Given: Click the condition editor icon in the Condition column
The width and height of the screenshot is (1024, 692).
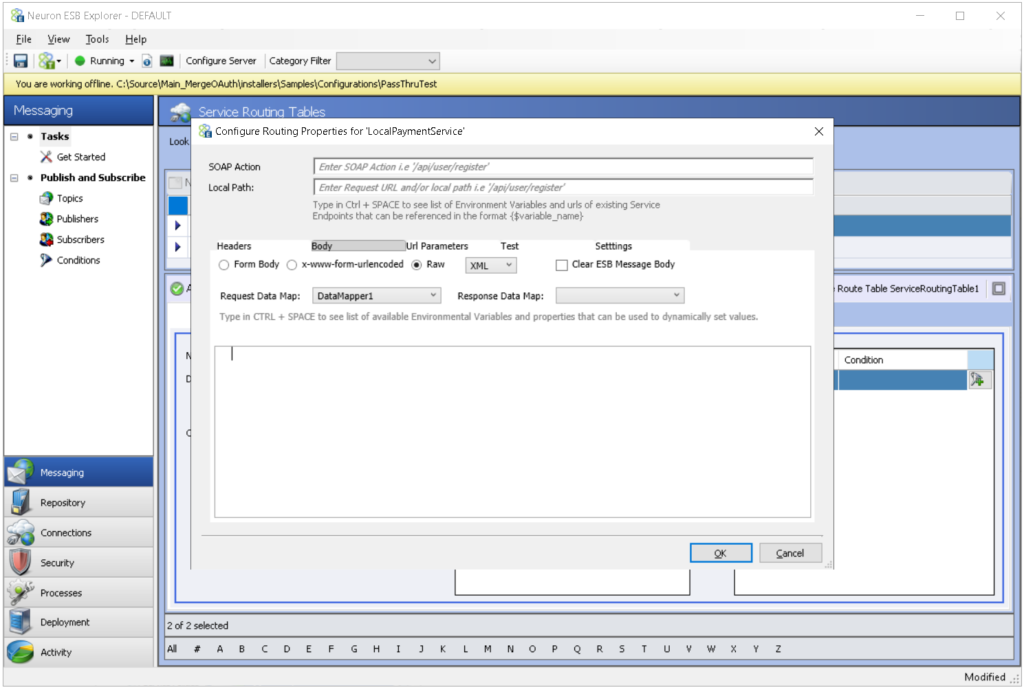Looking at the screenshot, I should (980, 379).
